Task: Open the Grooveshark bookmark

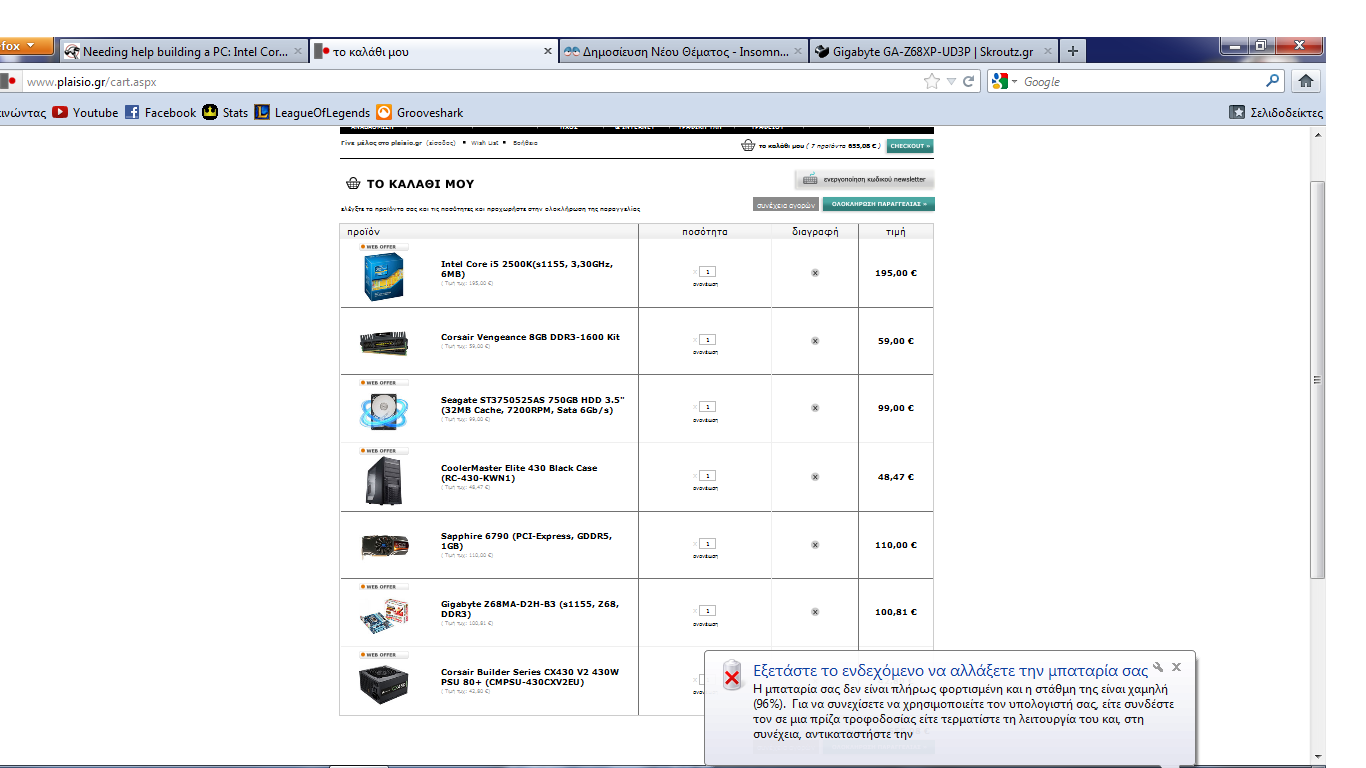Action: point(420,113)
